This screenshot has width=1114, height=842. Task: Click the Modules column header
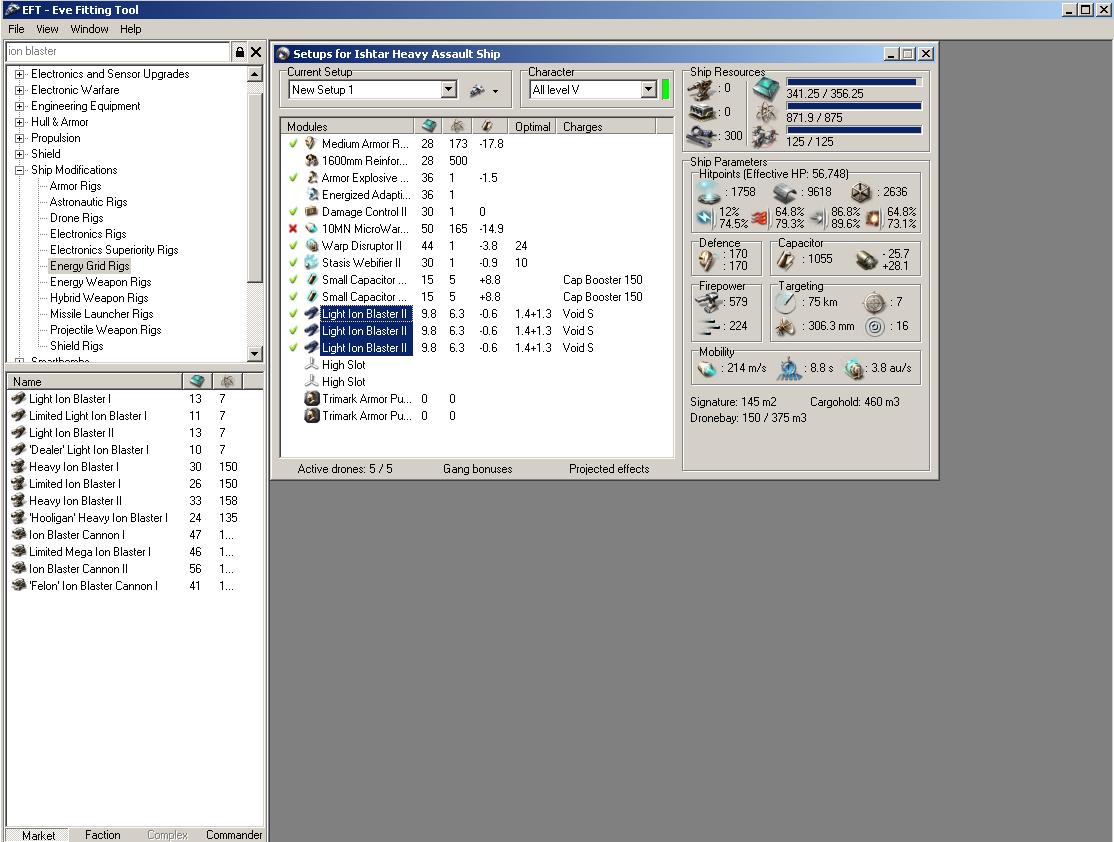tap(347, 126)
